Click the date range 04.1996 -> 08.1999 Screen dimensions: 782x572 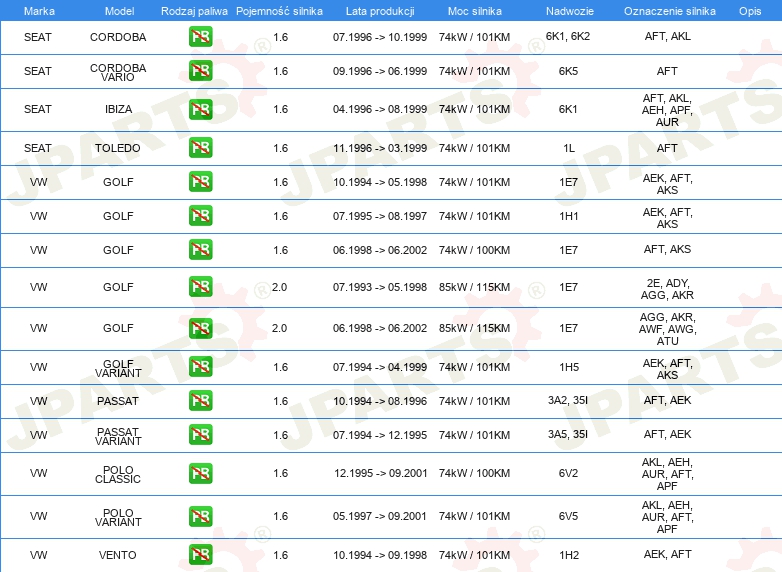point(380,109)
